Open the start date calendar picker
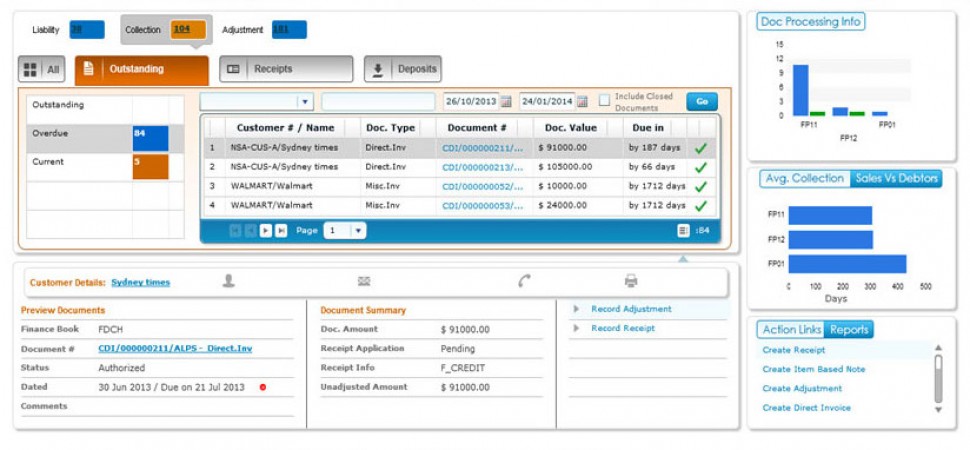The width and height of the screenshot is (970, 450). 506,102
